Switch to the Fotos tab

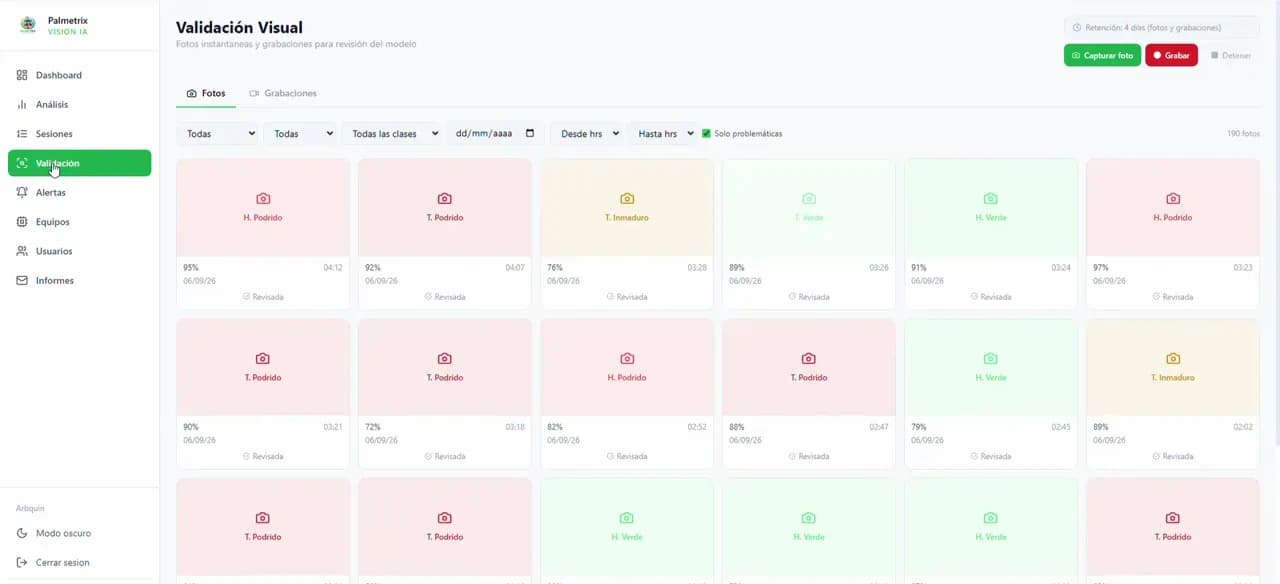coord(206,93)
